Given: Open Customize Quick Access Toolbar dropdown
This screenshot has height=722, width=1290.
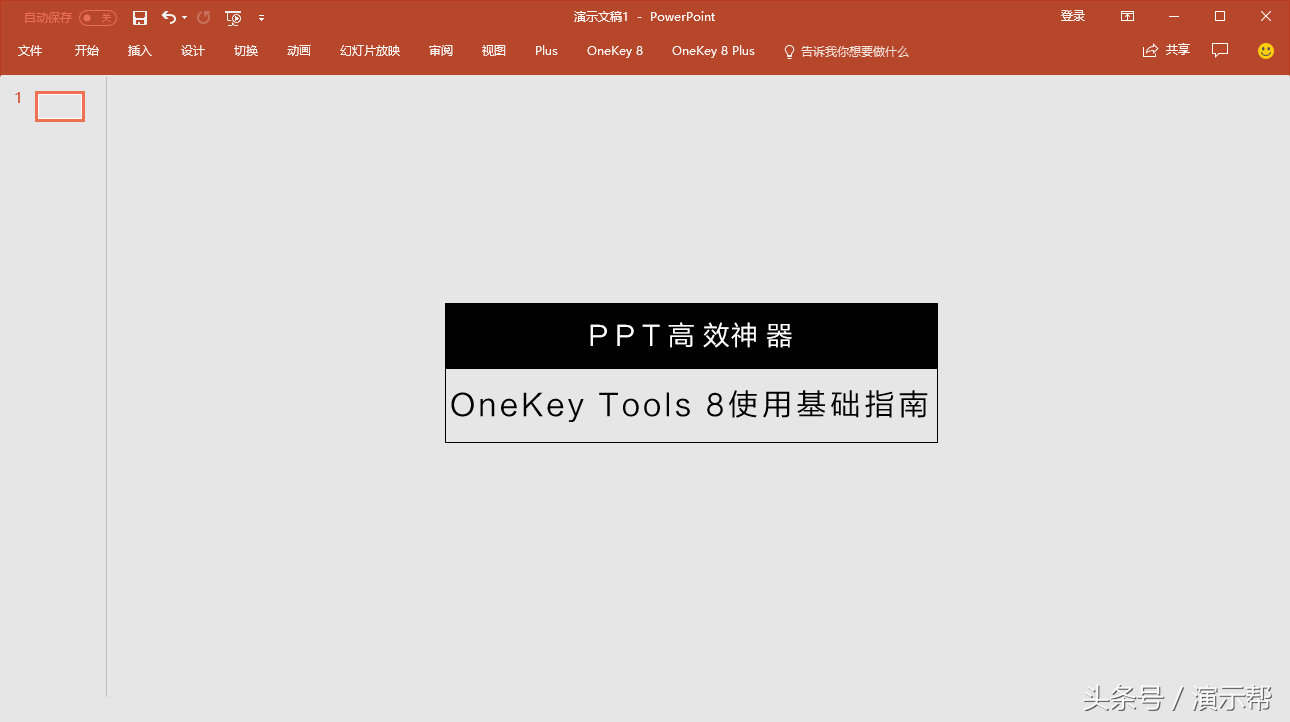Looking at the screenshot, I should click(x=261, y=18).
